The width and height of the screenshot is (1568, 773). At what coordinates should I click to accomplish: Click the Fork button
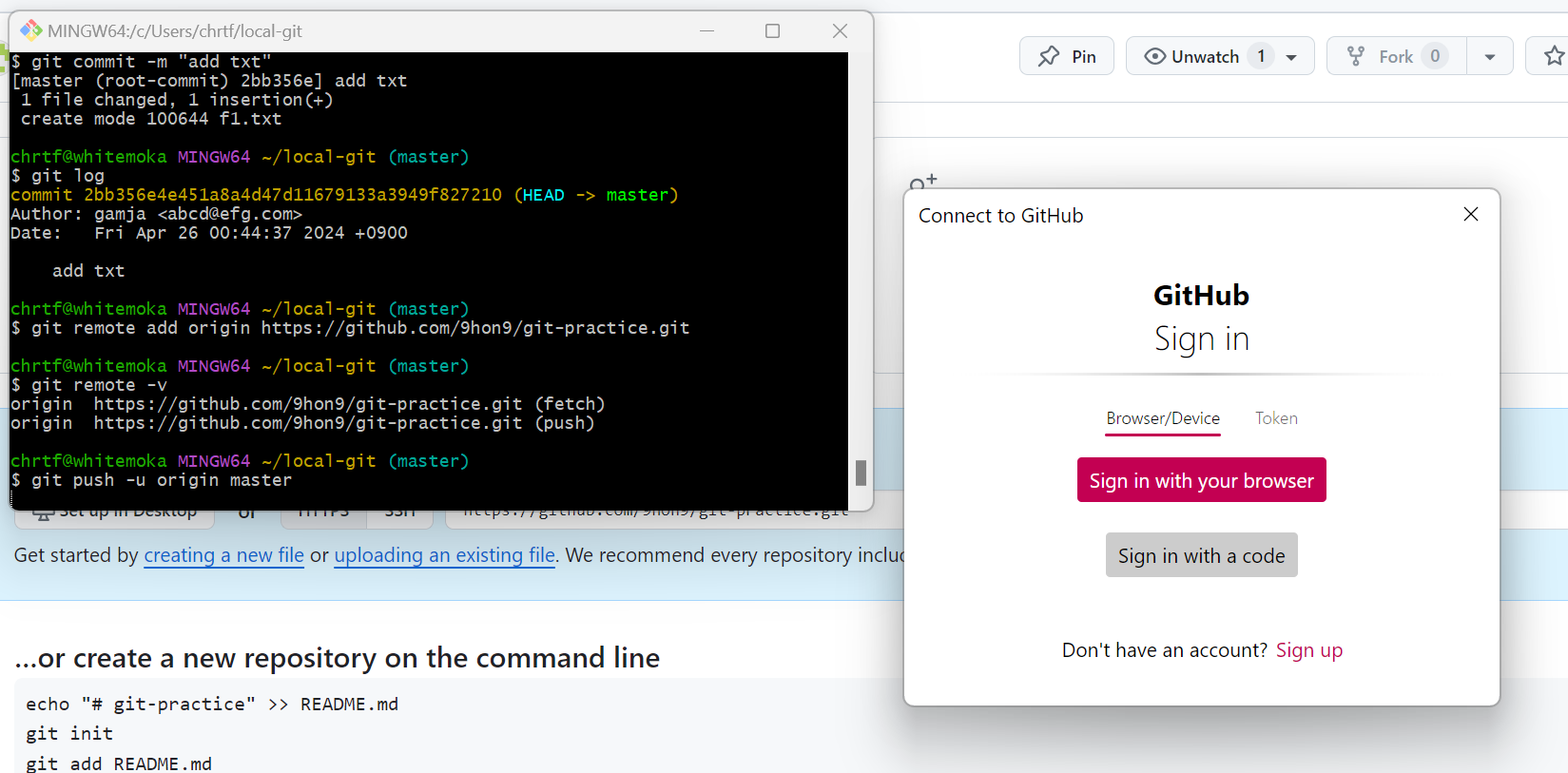pos(1397,56)
